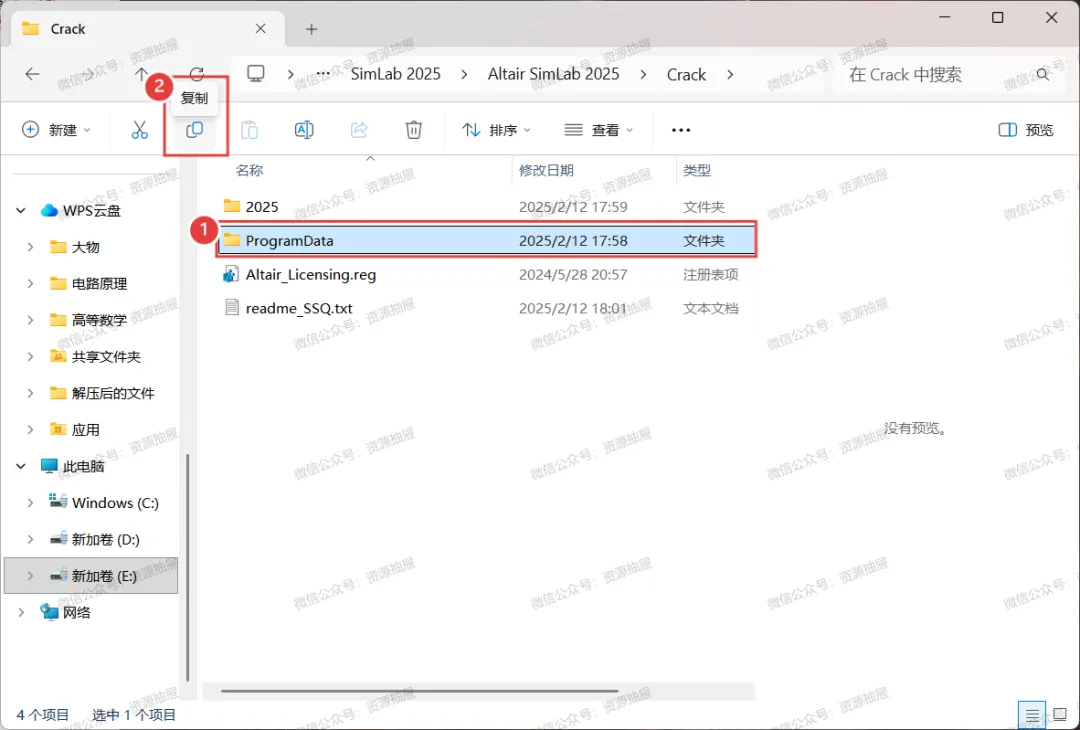Click Crack breadcrumb segment
1080x730 pixels.
point(686,74)
